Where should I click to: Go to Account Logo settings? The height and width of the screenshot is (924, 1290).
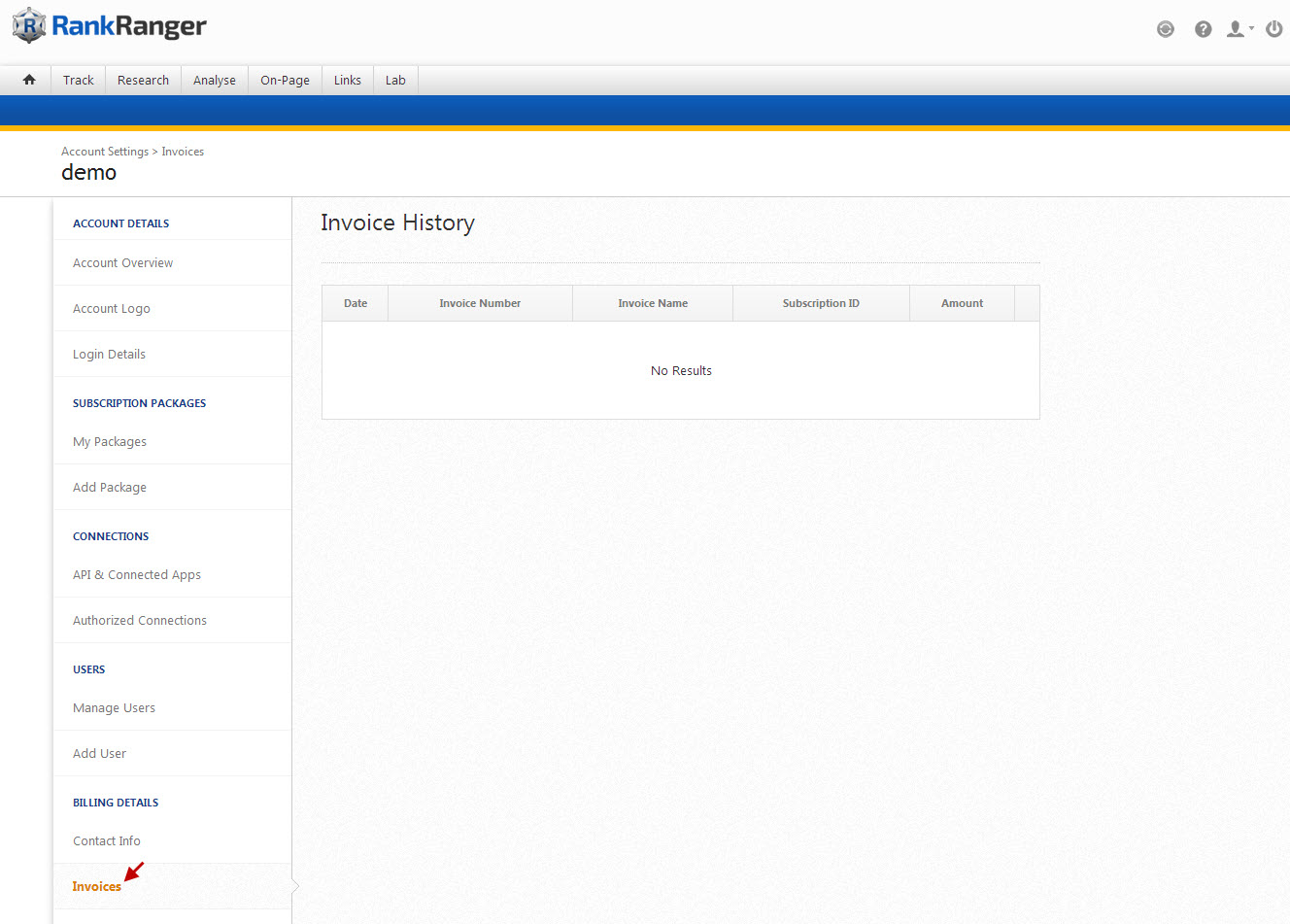112,308
